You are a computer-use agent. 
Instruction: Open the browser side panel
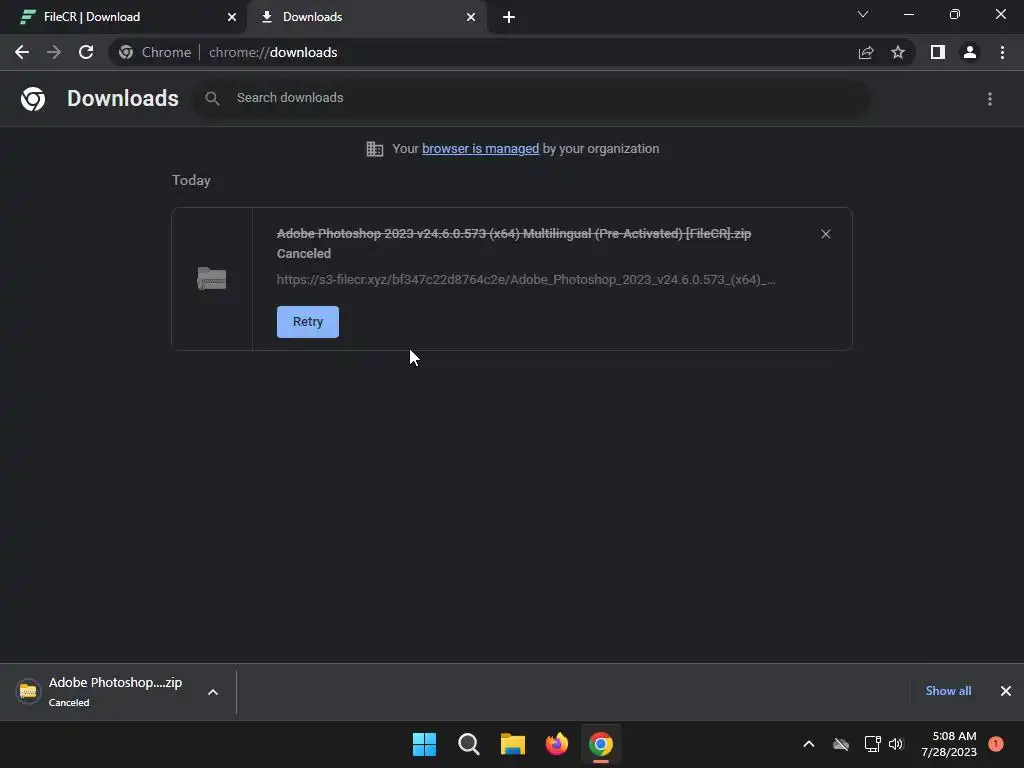point(938,52)
